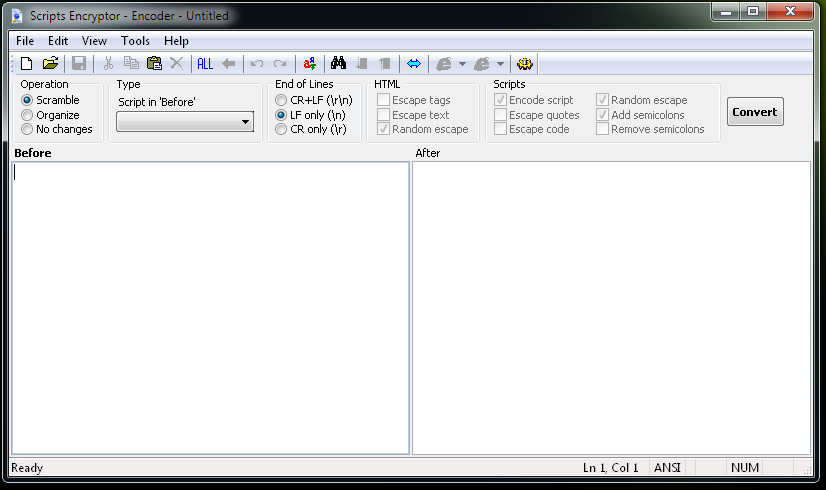Click the window resize grip corner
Image resolution: width=826 pixels, height=490 pixels.
tap(807, 469)
